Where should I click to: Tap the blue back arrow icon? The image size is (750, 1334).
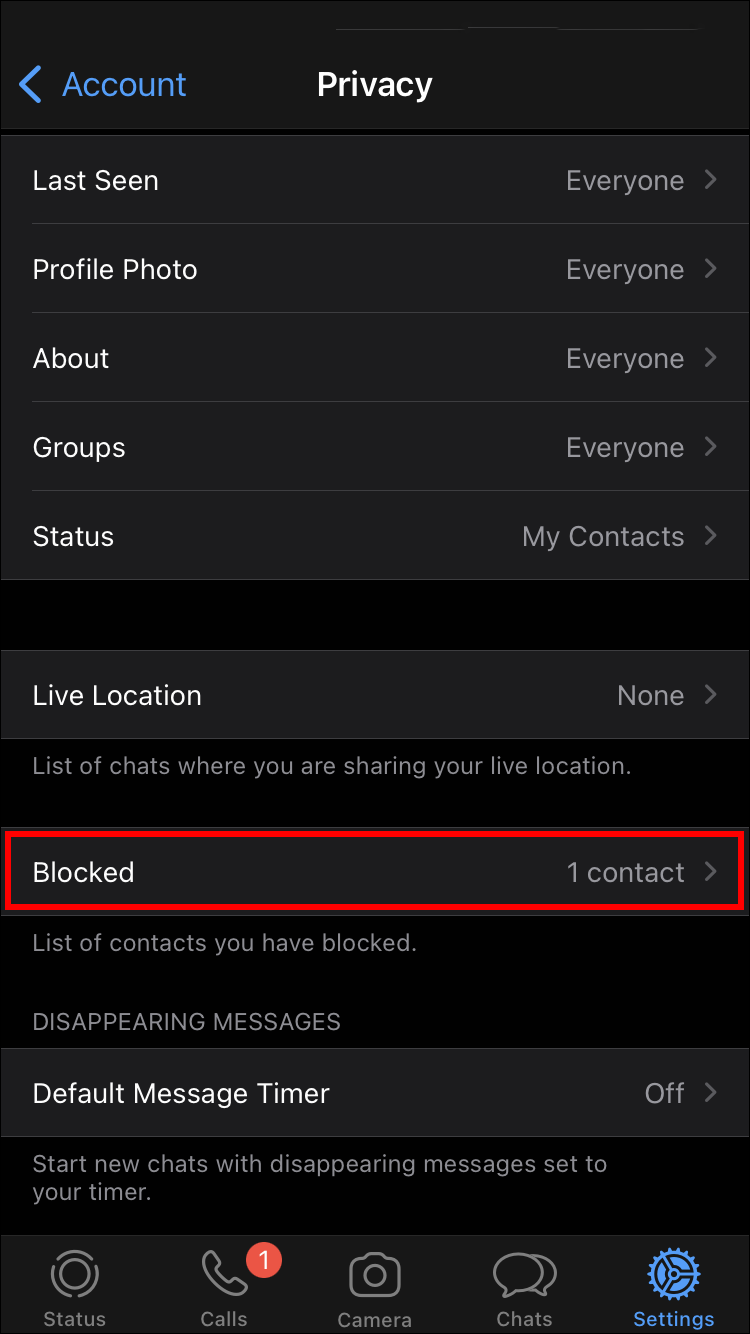(31, 85)
